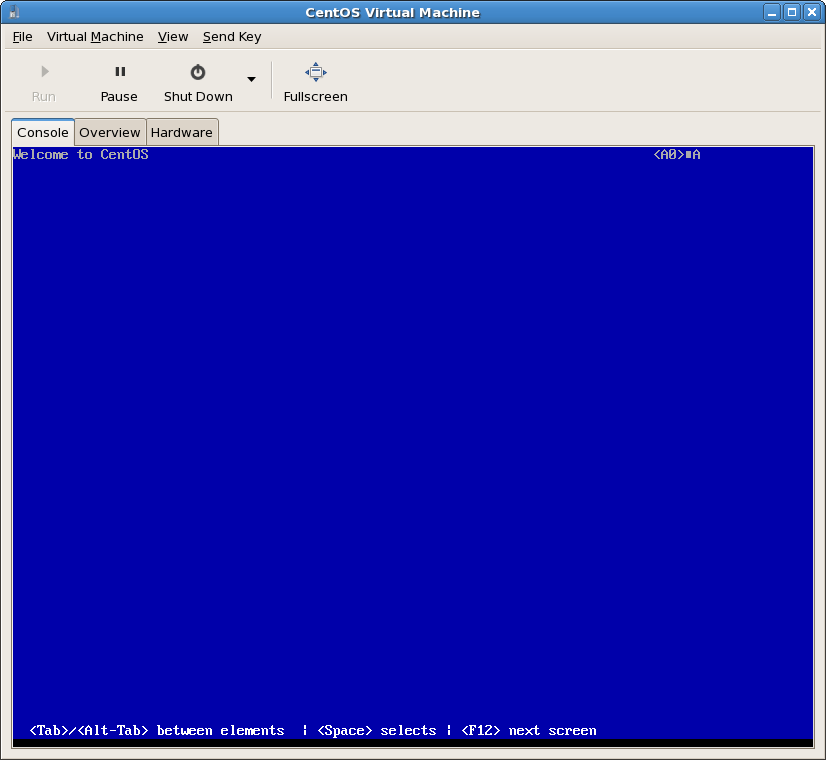Switch to the Console tab
This screenshot has width=826, height=760.
click(x=43, y=132)
